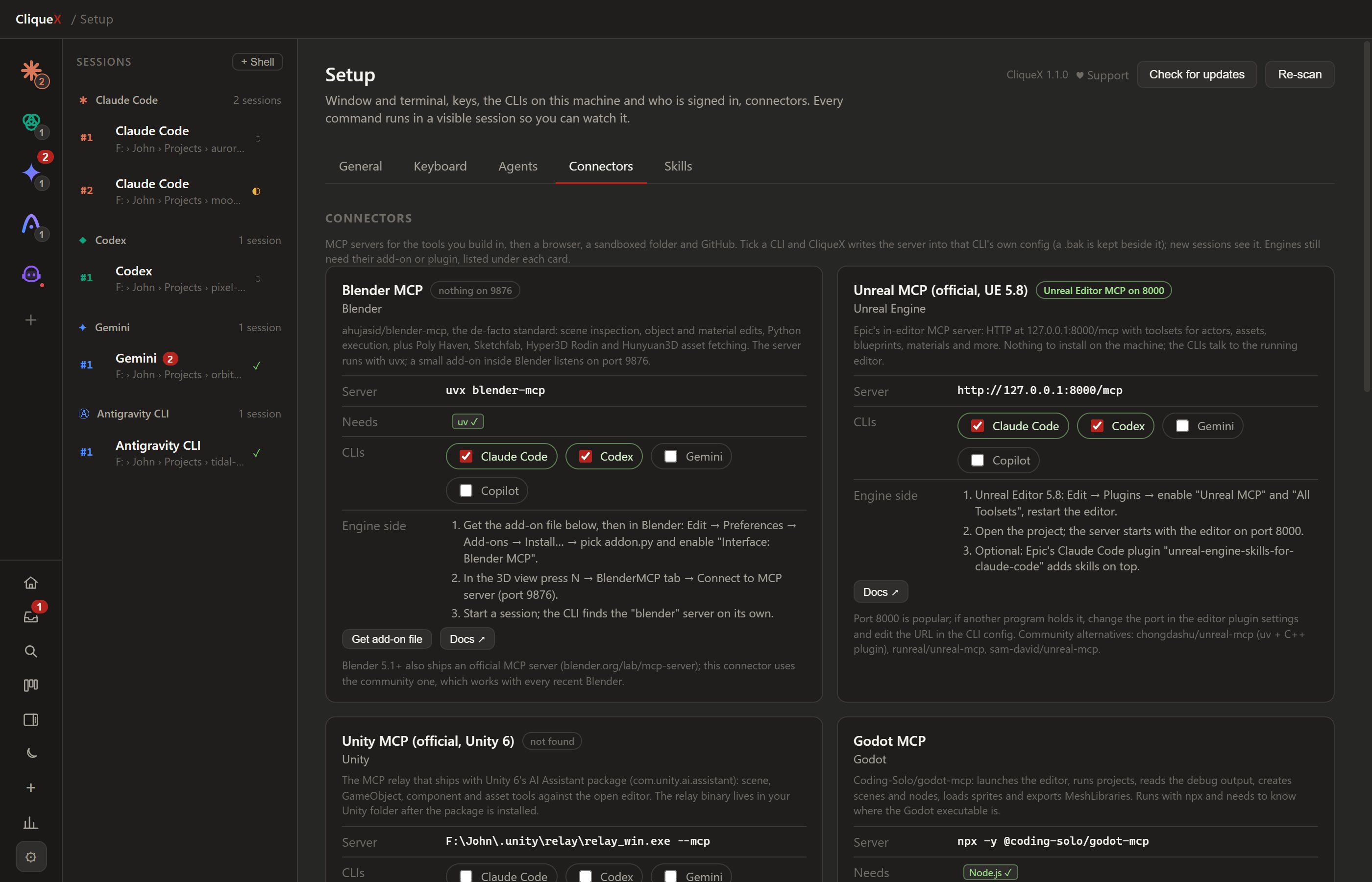Open the settings gear icon in the rail
The image size is (1372, 882).
click(31, 857)
